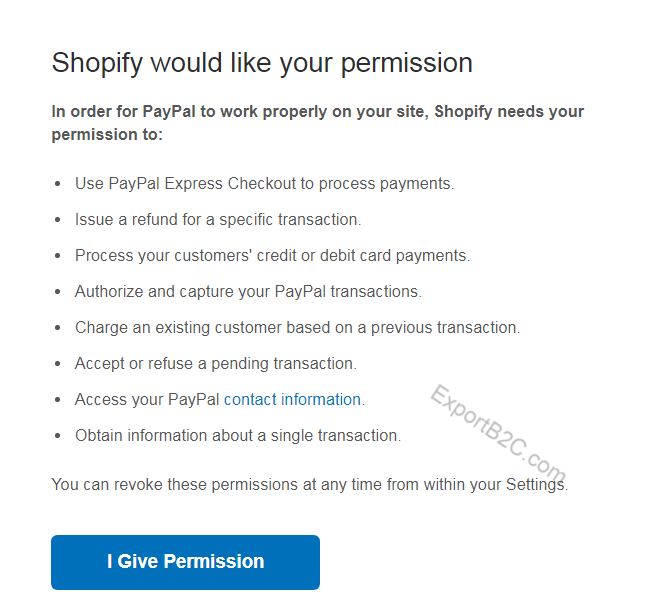Click the bullet dot before 'Issue a refund'
This screenshot has width=650, height=616.
point(57,220)
